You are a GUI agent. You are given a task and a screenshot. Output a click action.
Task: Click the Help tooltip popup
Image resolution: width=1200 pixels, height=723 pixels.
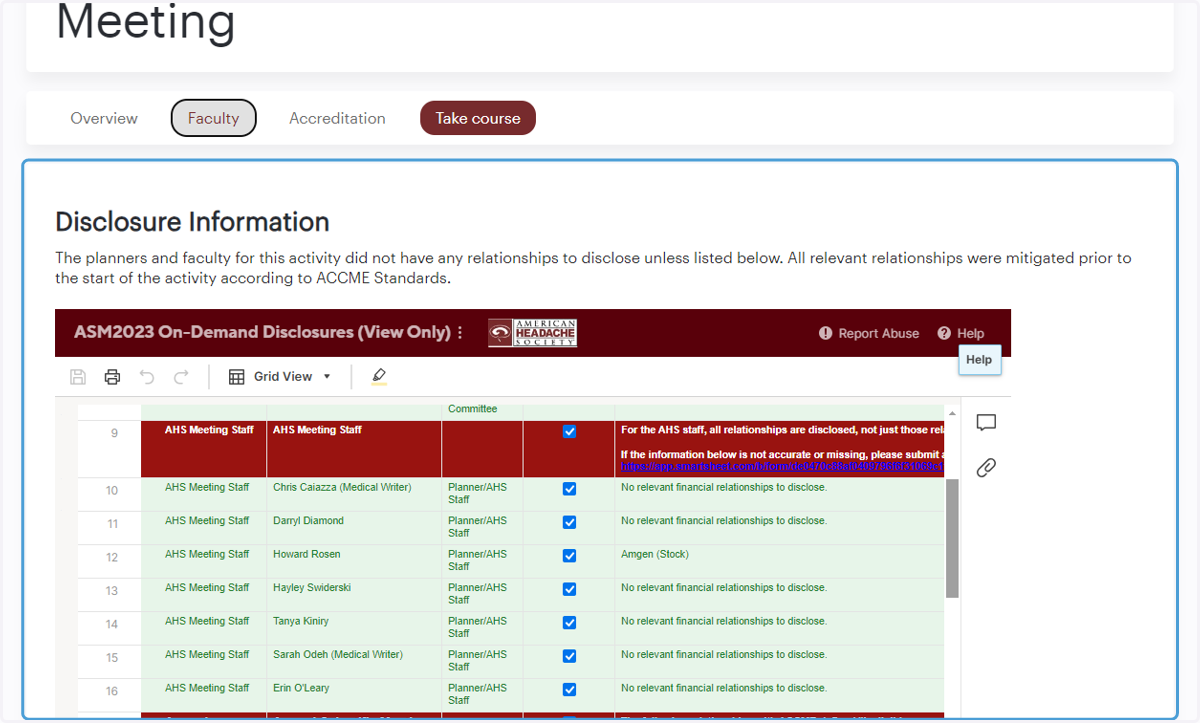[x=979, y=360]
